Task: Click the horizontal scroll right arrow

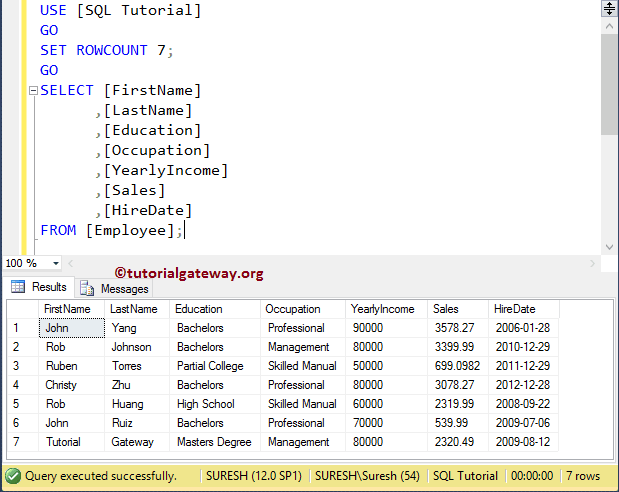Action: click(592, 263)
